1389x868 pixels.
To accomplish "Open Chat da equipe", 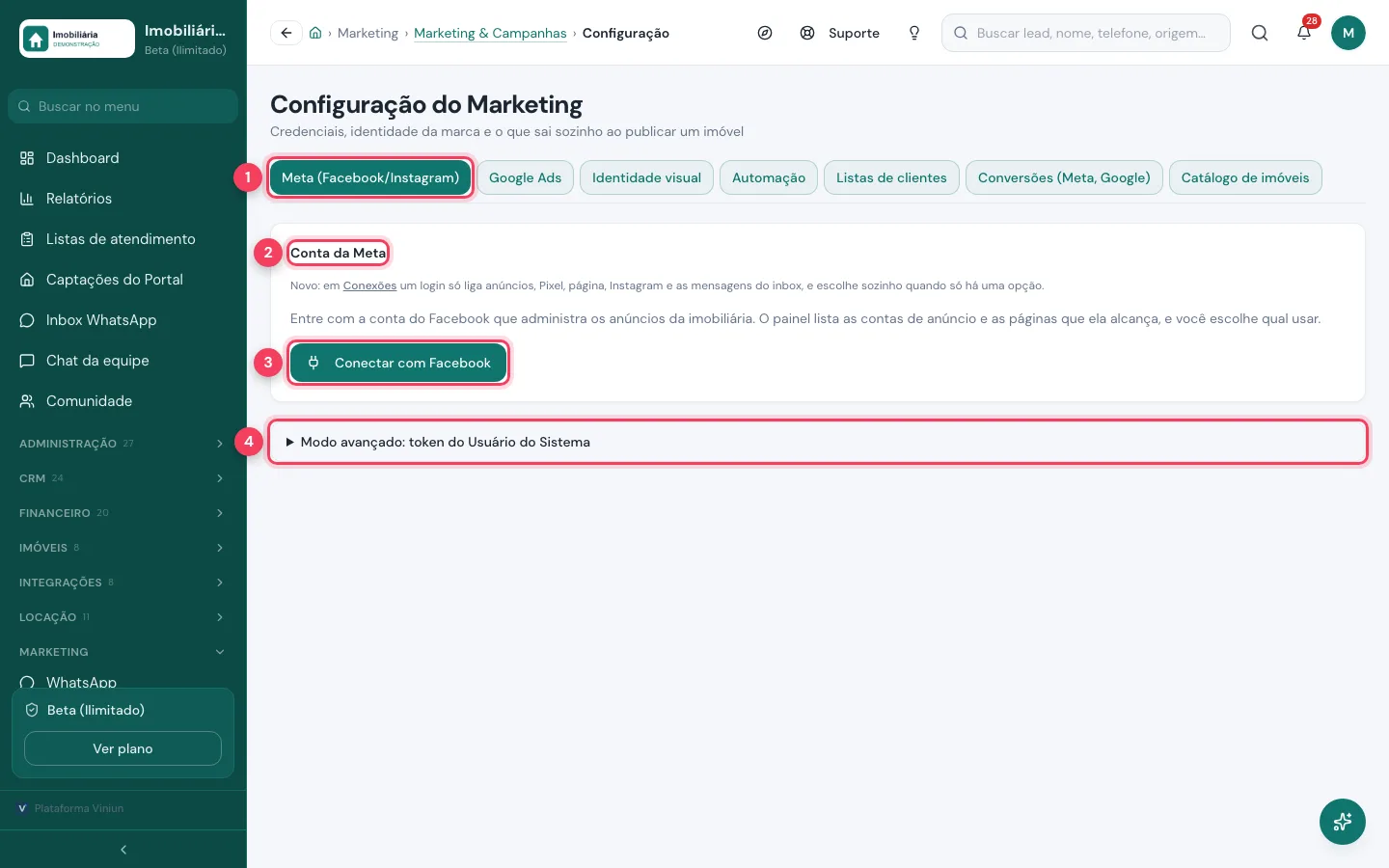I will pyautogui.click(x=123, y=361).
